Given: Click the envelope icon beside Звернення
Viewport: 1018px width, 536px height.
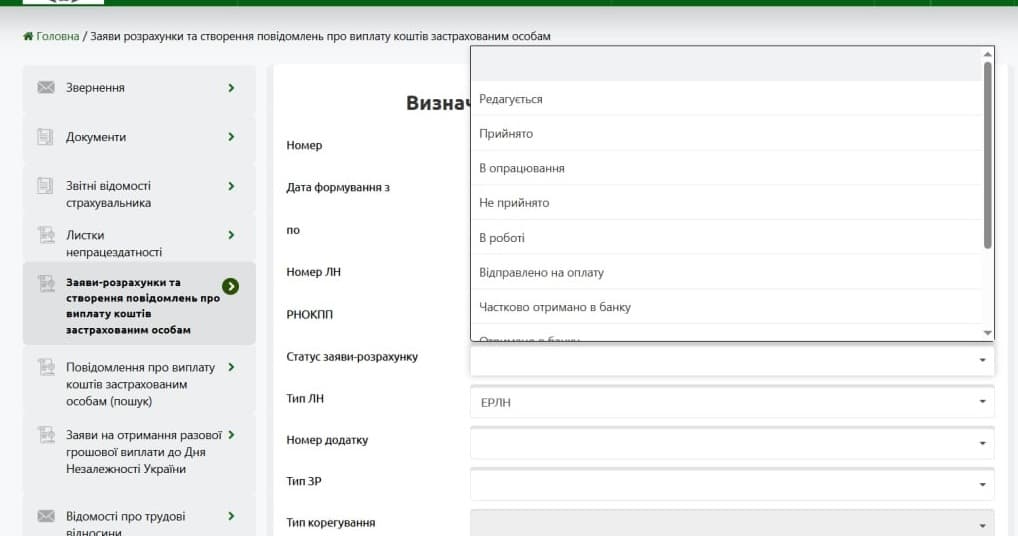Looking at the screenshot, I should (46, 87).
